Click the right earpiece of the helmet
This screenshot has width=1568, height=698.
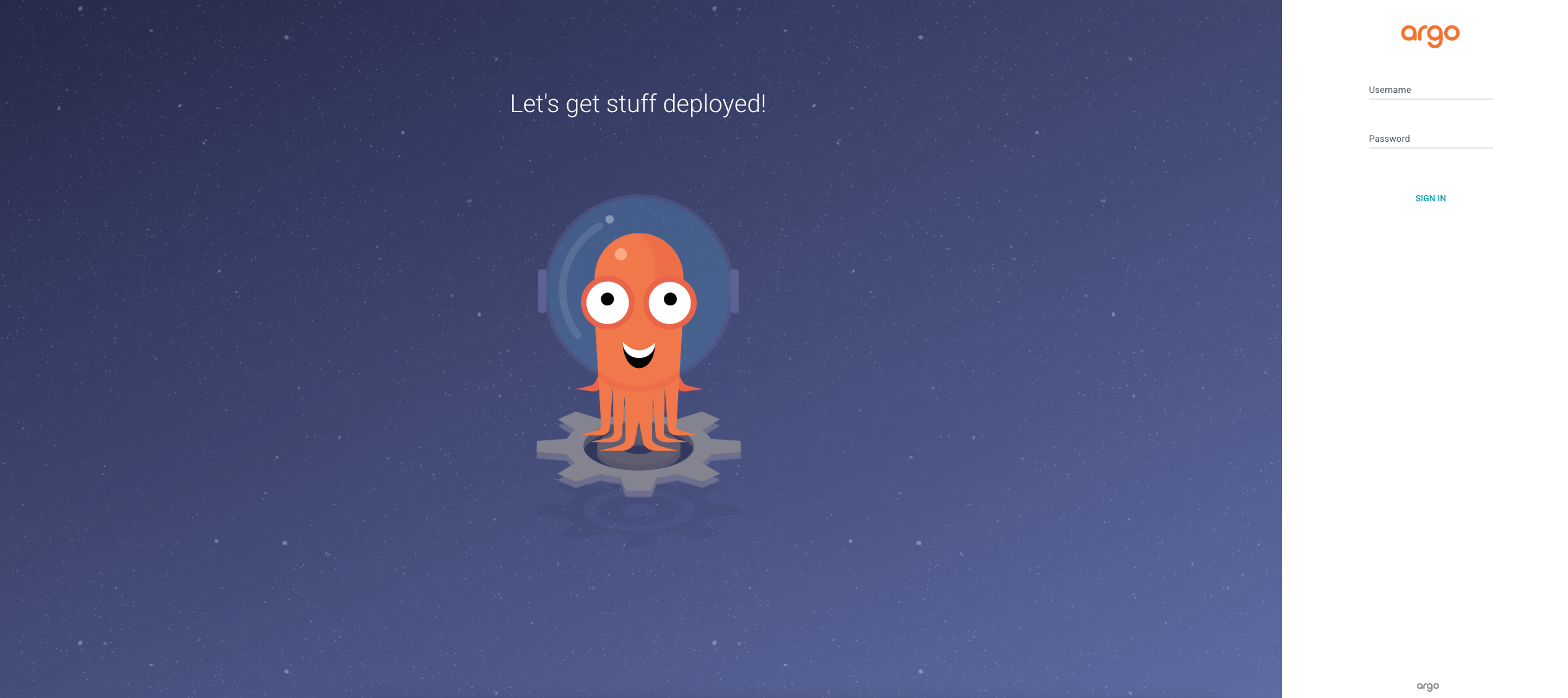point(734,290)
